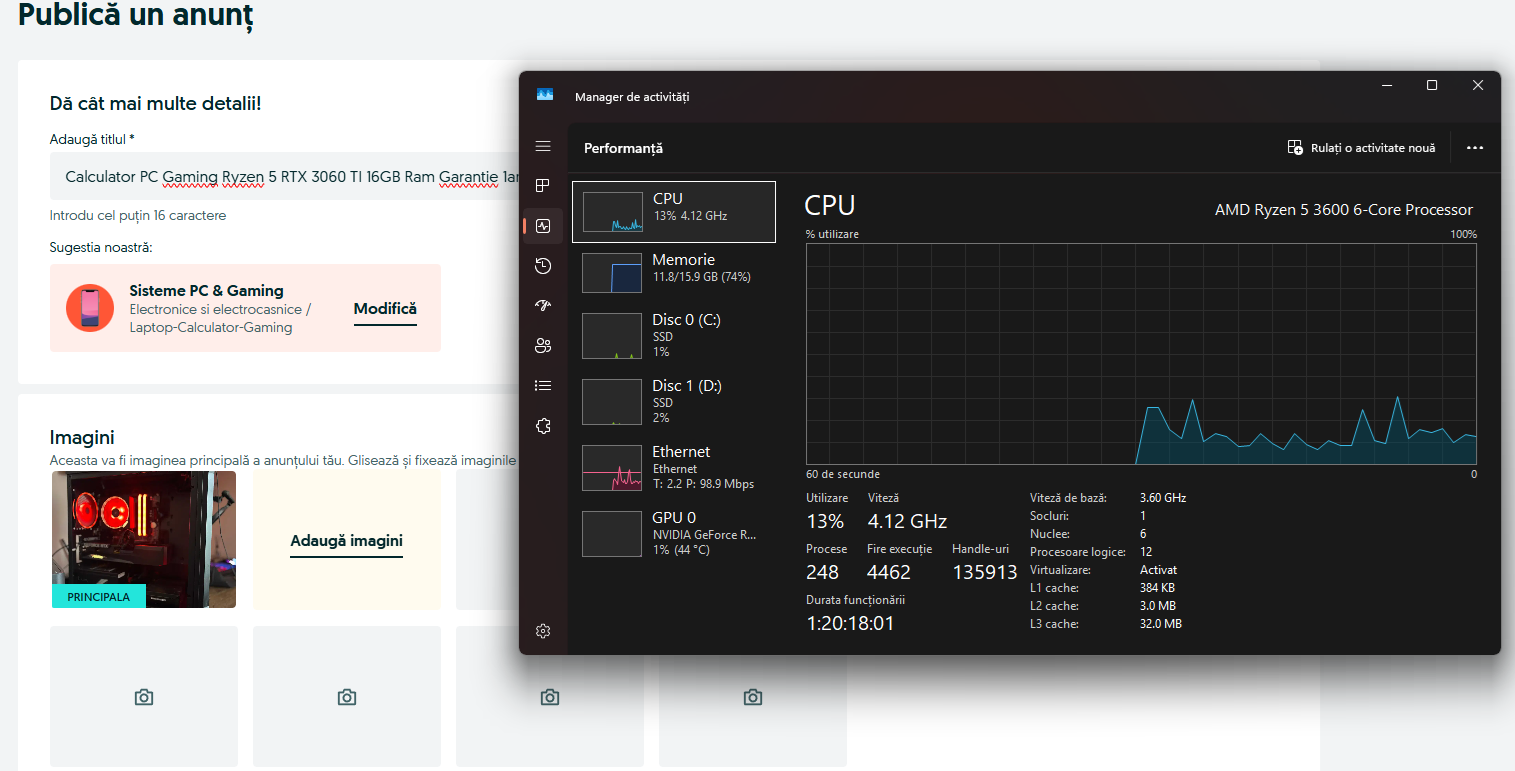The width and height of the screenshot is (1515, 771).
Task: Select the CPU performance entry
Action: 674,212
